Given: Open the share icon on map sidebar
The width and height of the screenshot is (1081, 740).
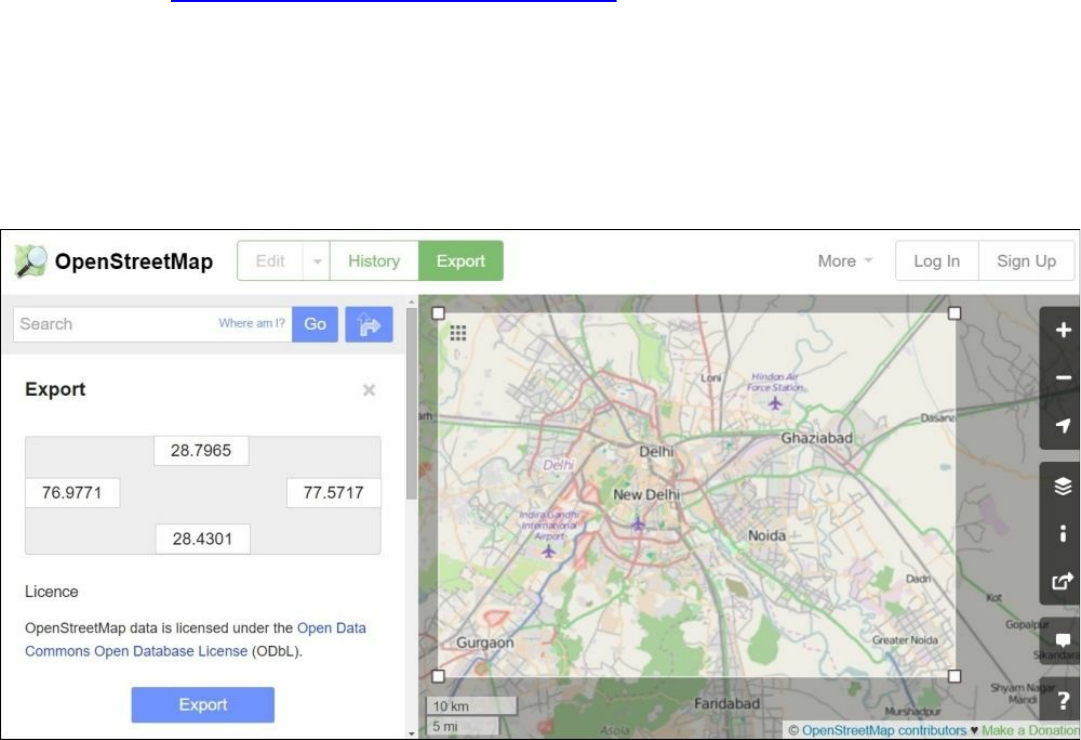Looking at the screenshot, I should [x=1062, y=581].
